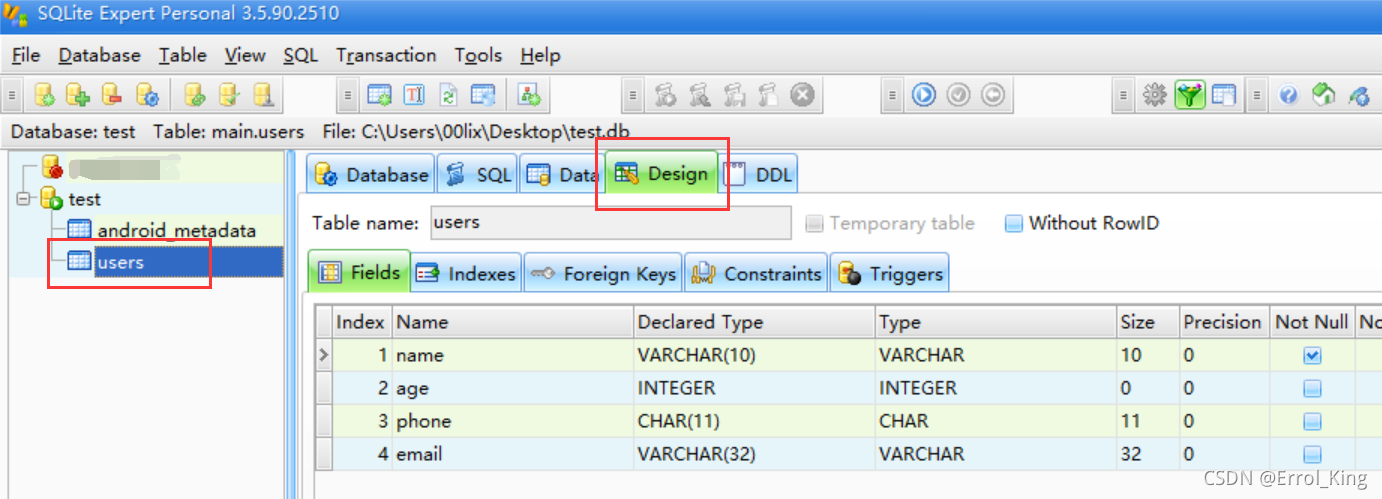Click the refresh page icon with green arrows

[x=449, y=95]
